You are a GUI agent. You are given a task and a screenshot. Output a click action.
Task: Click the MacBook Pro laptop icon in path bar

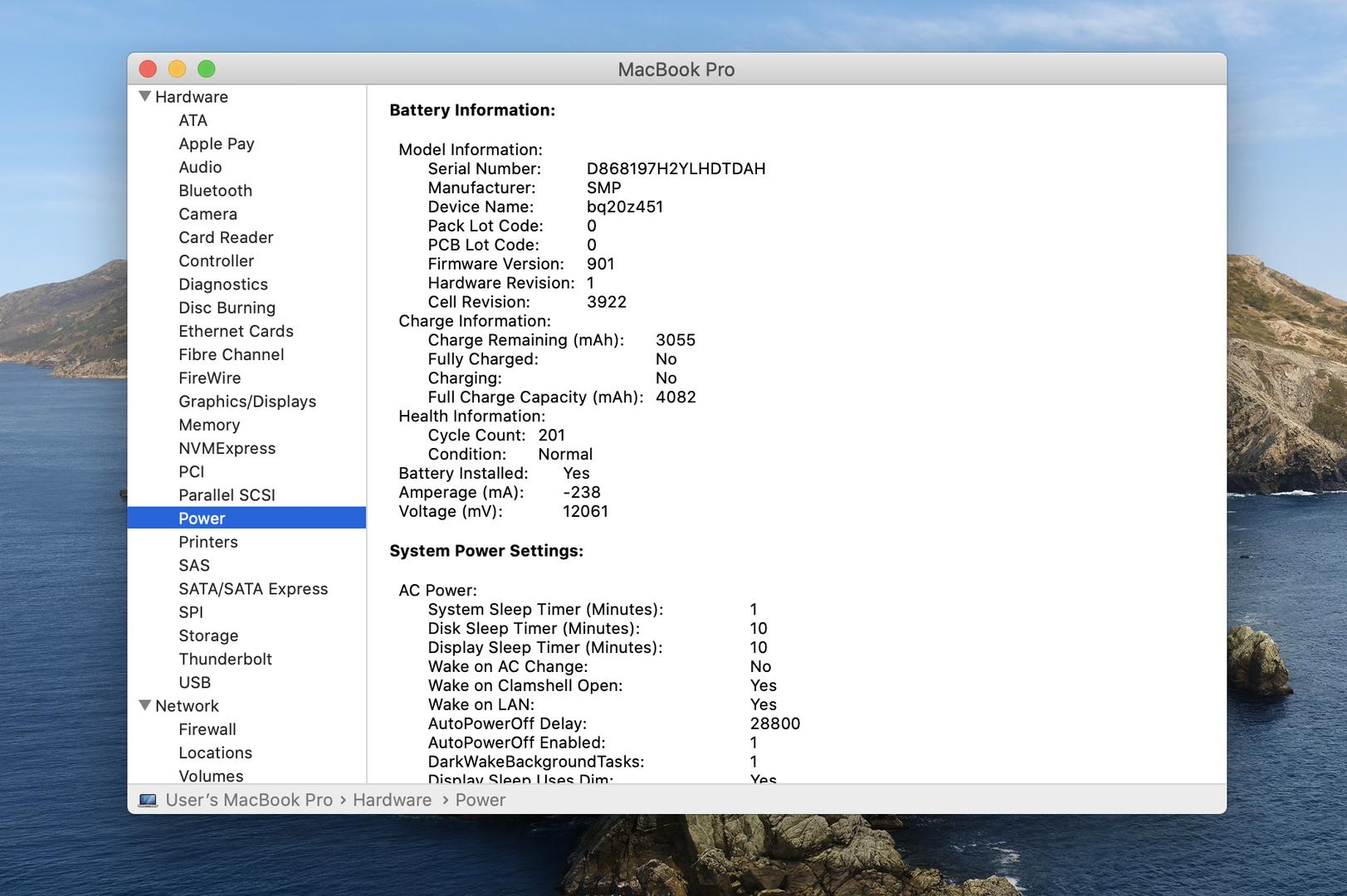[148, 801]
